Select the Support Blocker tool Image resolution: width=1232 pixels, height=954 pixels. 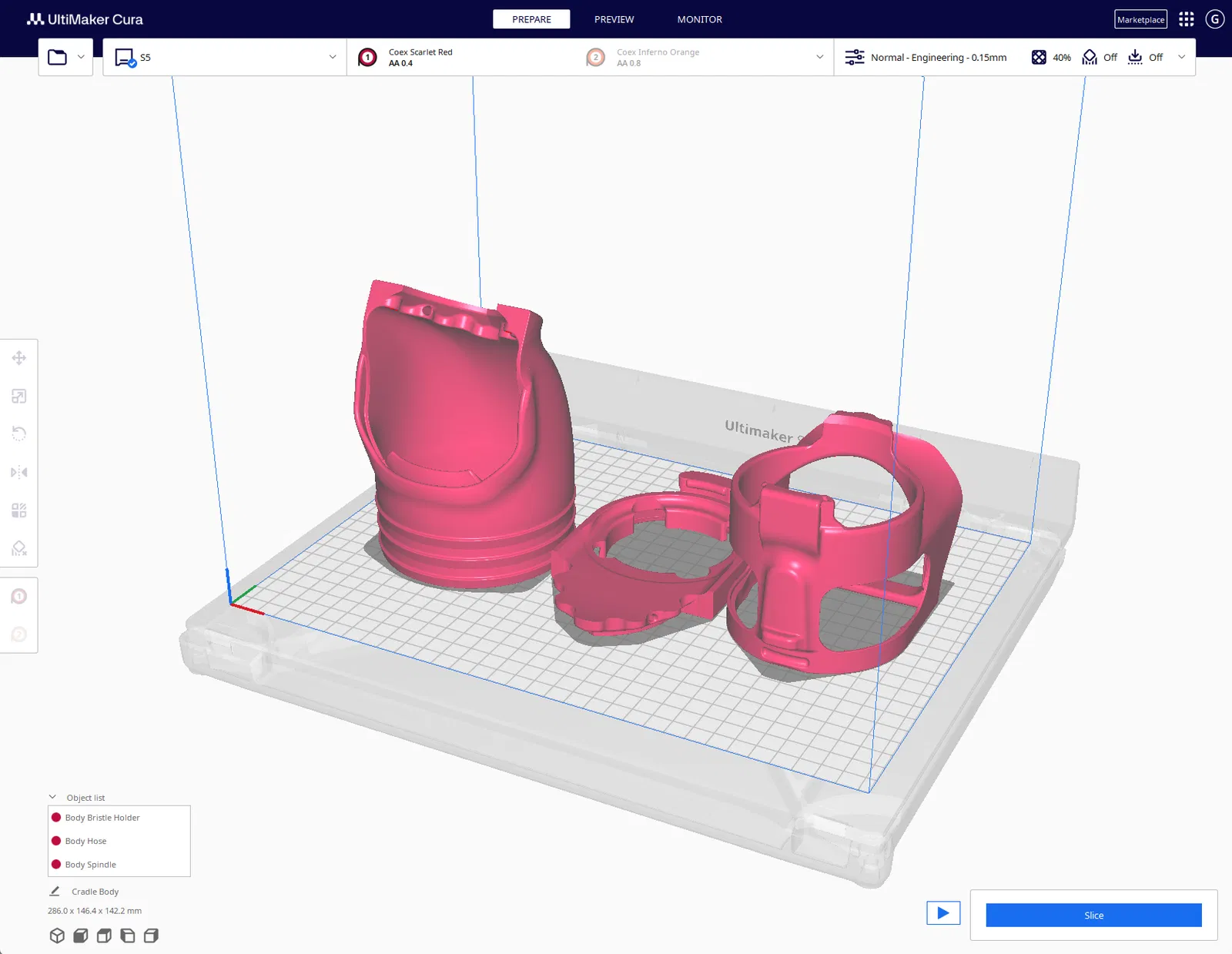click(x=19, y=548)
